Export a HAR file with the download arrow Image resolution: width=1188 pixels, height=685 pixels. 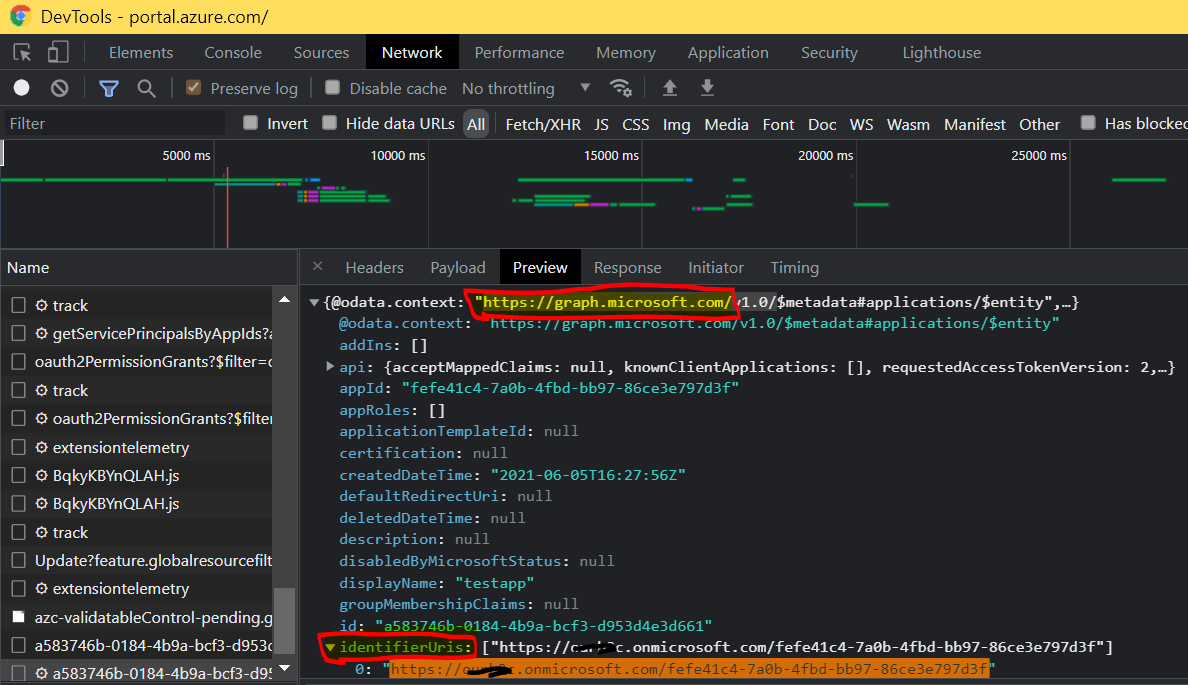point(707,88)
